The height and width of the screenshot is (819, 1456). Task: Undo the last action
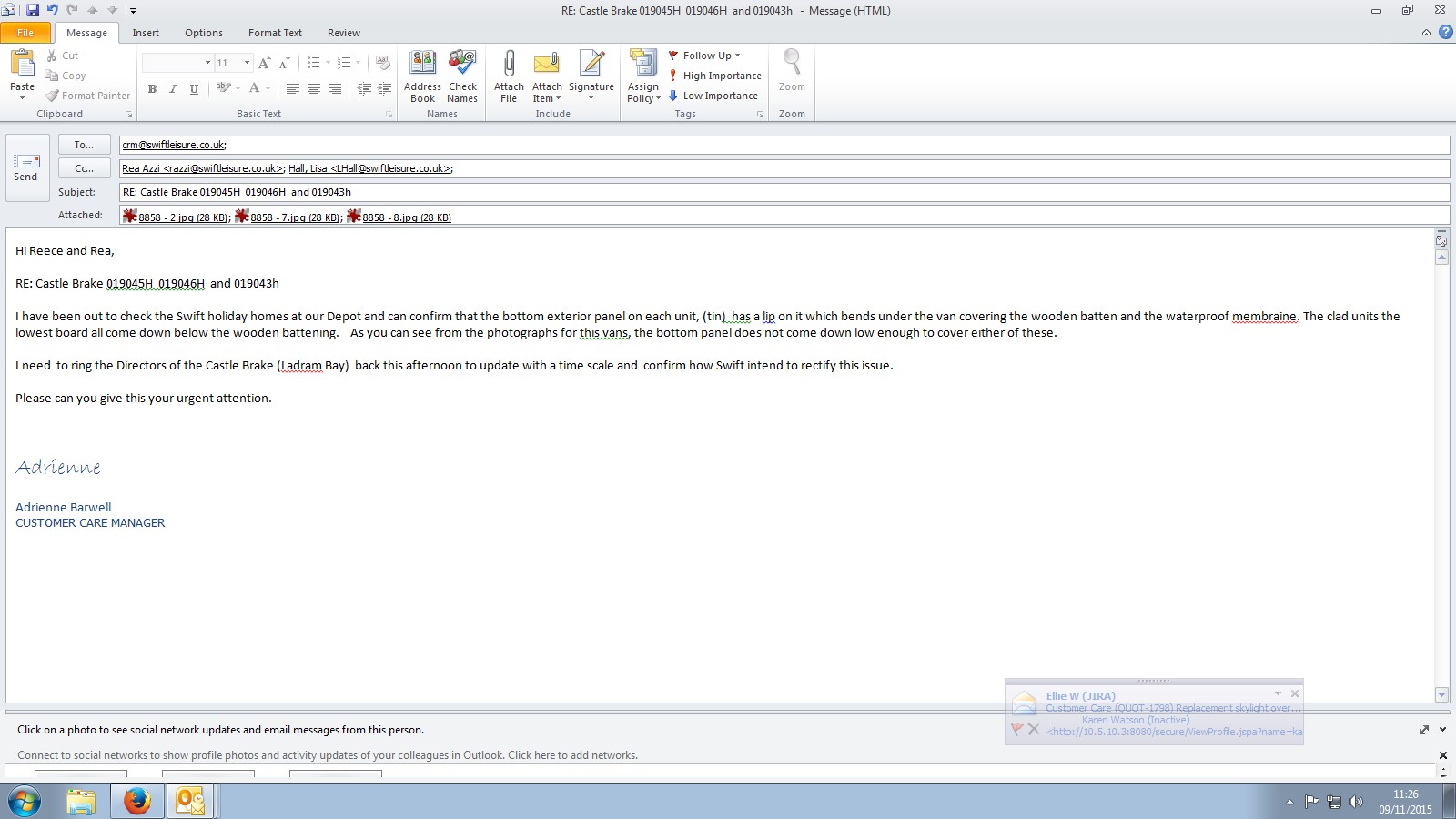[53, 10]
